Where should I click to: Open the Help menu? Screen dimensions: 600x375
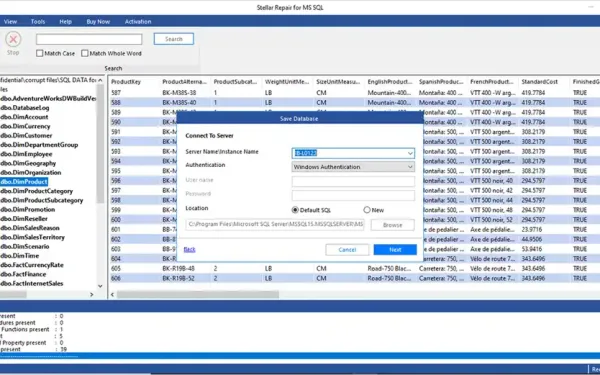pos(65,22)
